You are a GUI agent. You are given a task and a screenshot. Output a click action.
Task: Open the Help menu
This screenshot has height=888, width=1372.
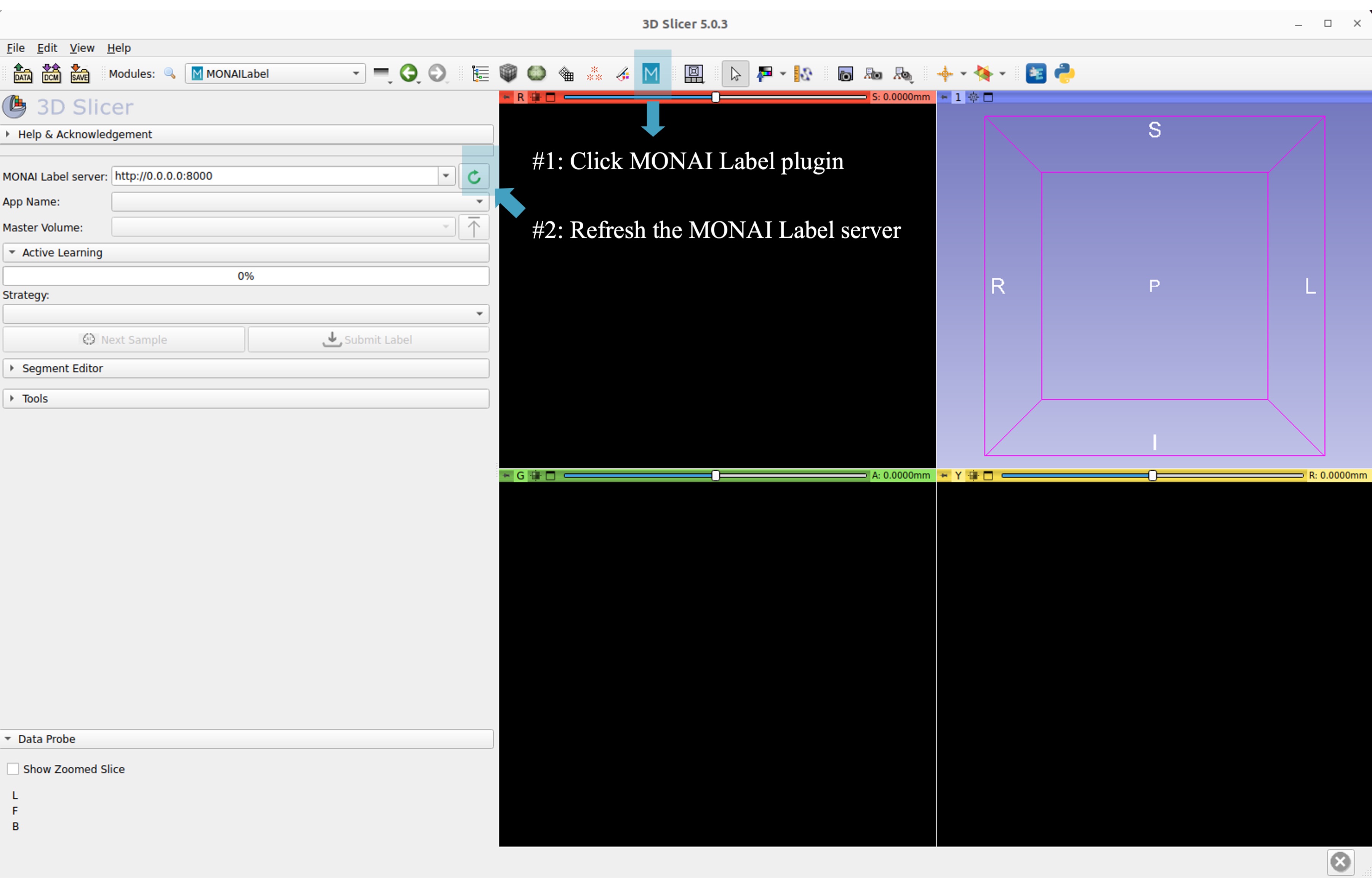pyautogui.click(x=119, y=48)
